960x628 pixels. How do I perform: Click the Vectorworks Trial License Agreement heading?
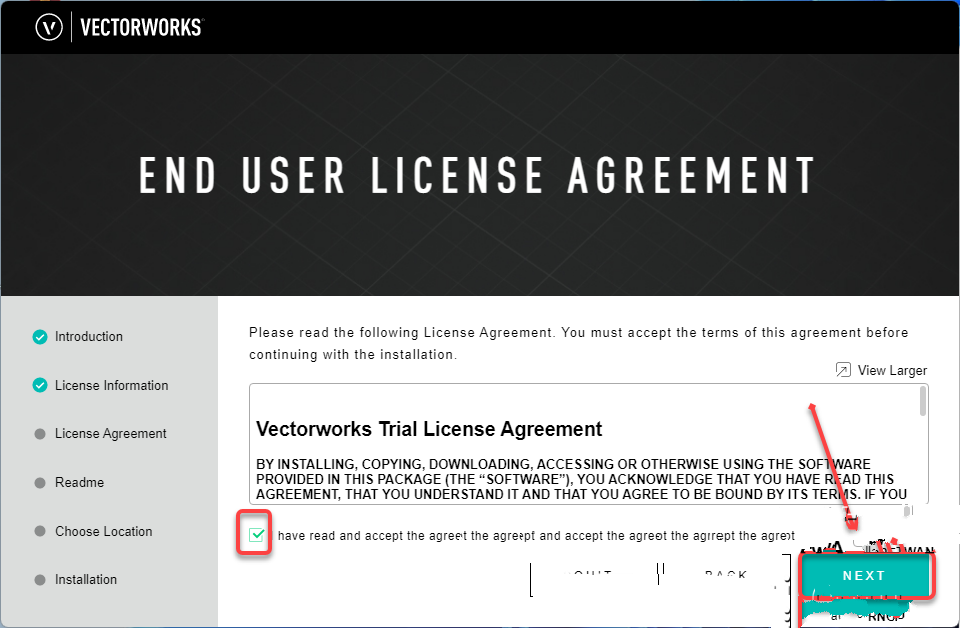(429, 429)
